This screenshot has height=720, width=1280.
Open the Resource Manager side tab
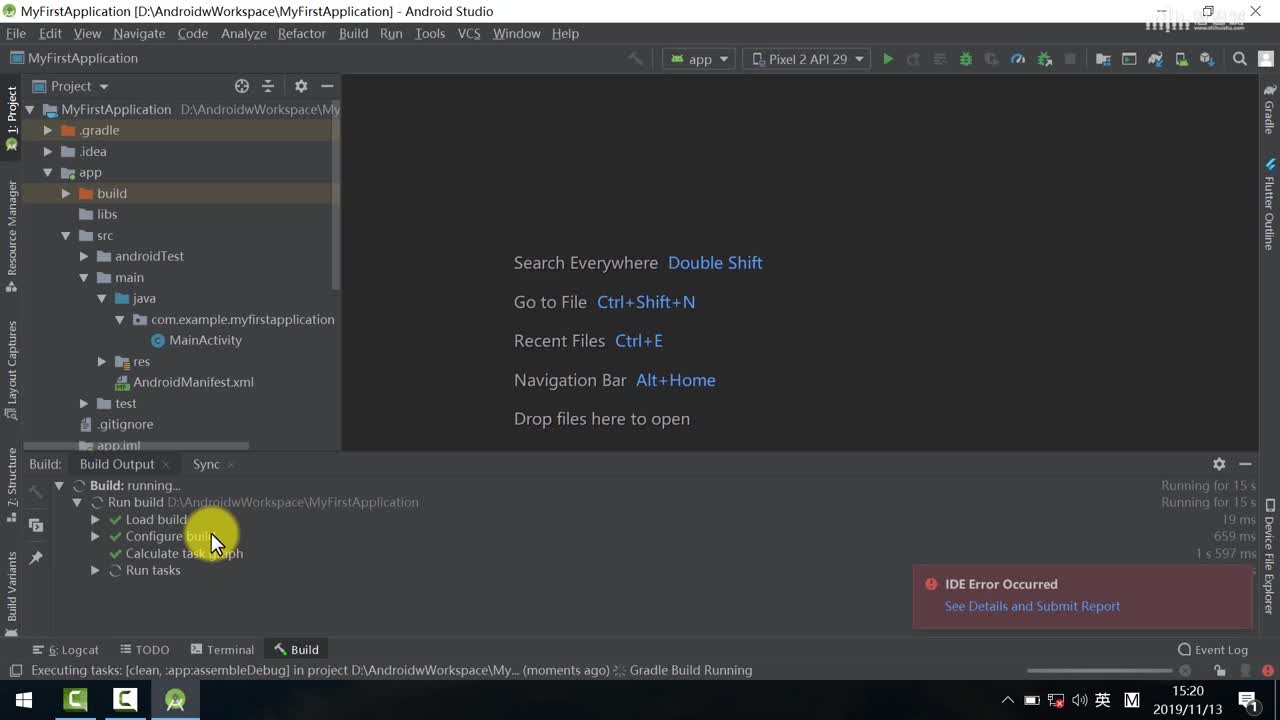point(12,237)
